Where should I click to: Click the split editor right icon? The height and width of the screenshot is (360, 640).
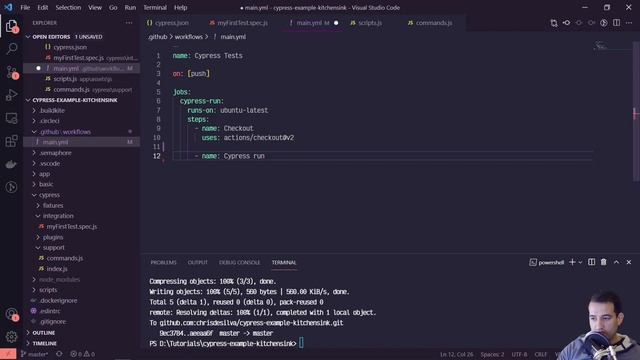tap(616, 23)
